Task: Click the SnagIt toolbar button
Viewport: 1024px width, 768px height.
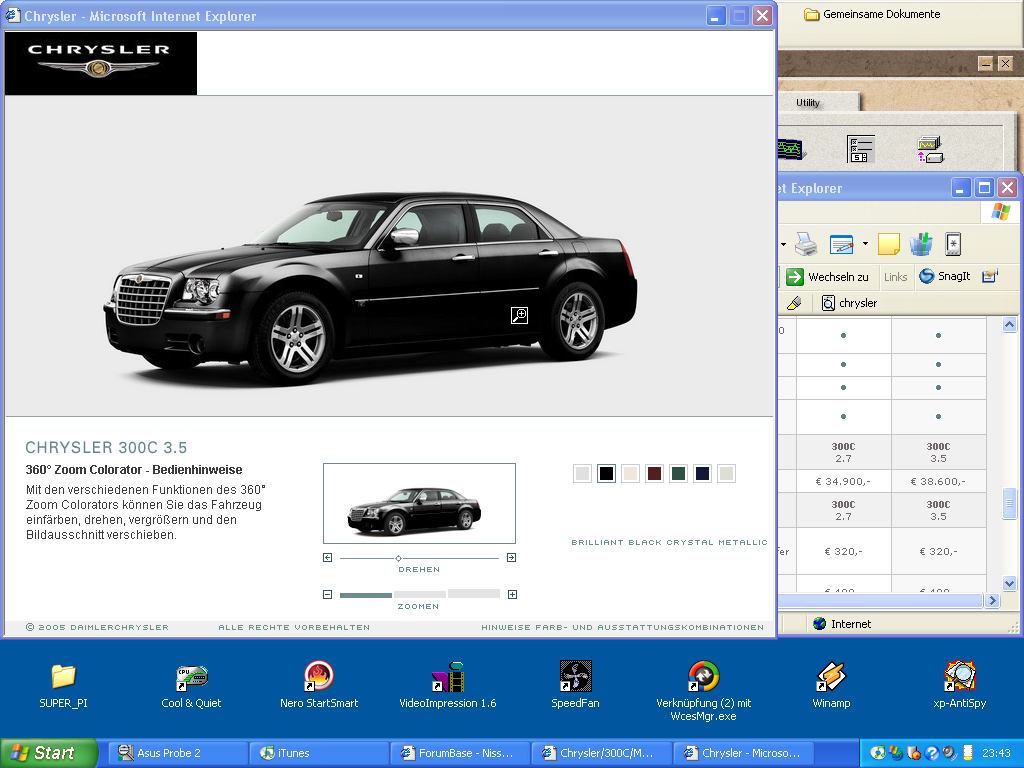Action: 945,276
